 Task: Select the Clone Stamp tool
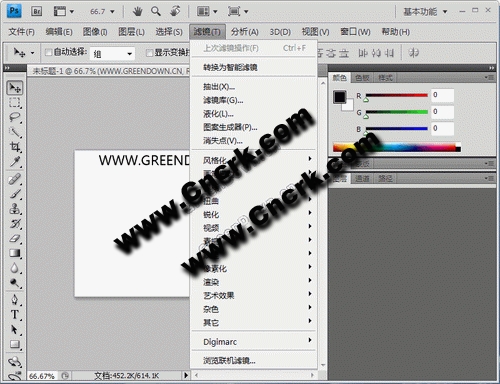15,209
